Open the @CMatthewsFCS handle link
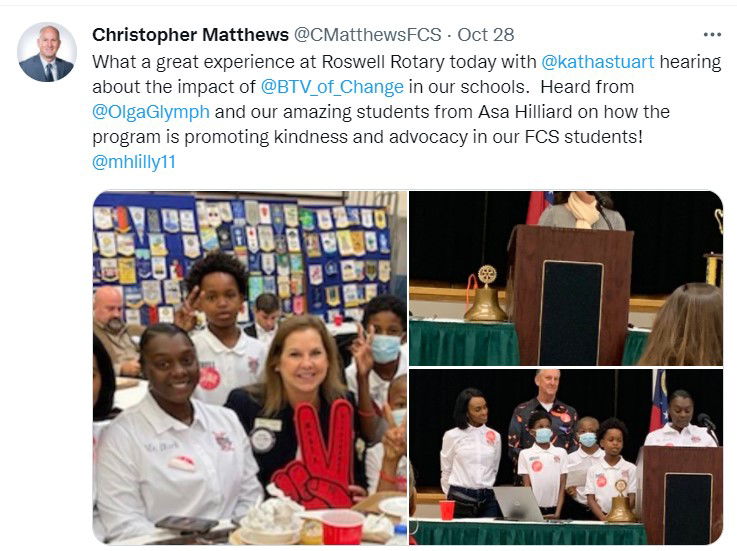Screen dimensions: 737x551 [368, 35]
